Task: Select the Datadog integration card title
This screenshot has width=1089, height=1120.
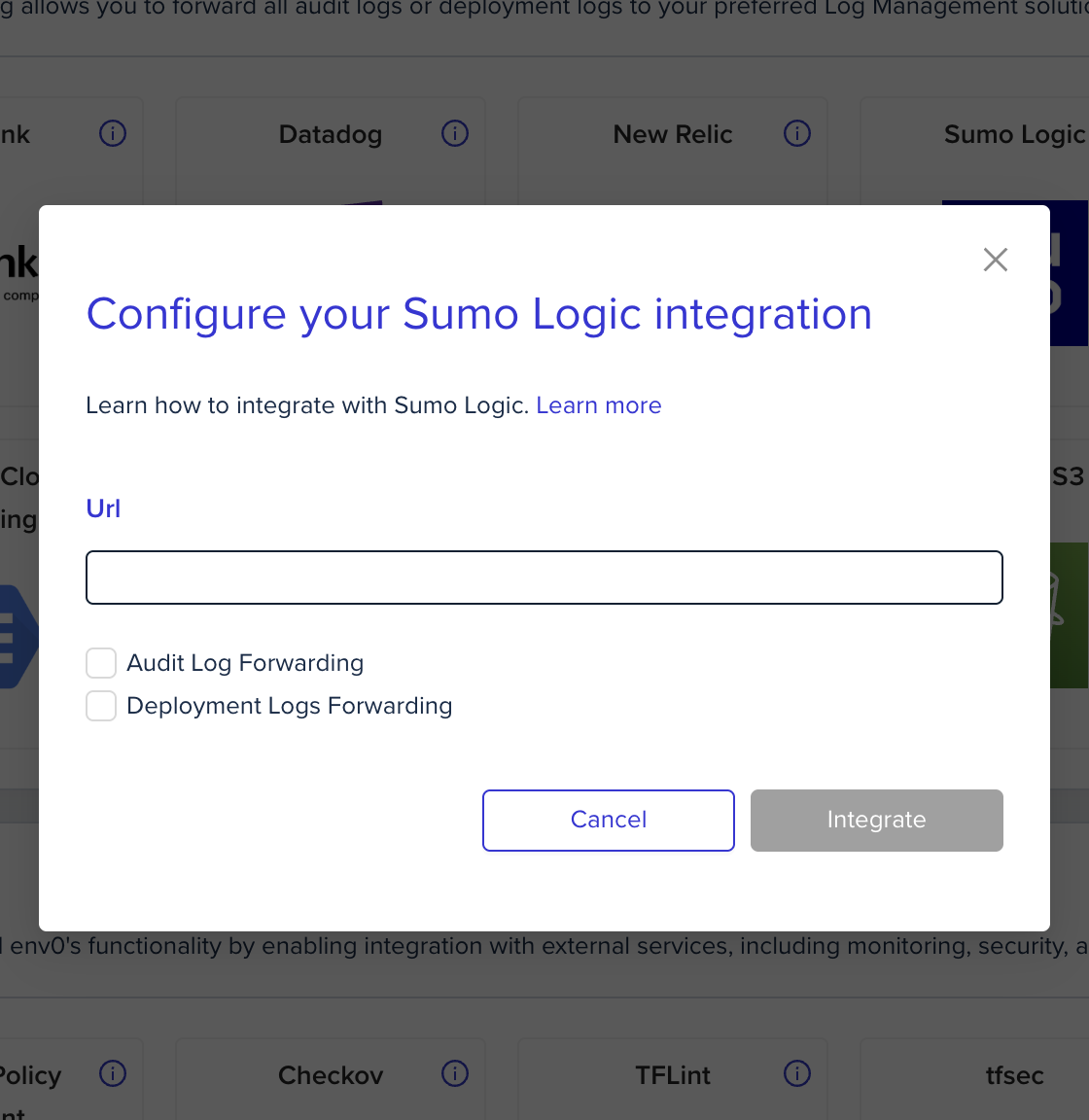Action: point(331,134)
